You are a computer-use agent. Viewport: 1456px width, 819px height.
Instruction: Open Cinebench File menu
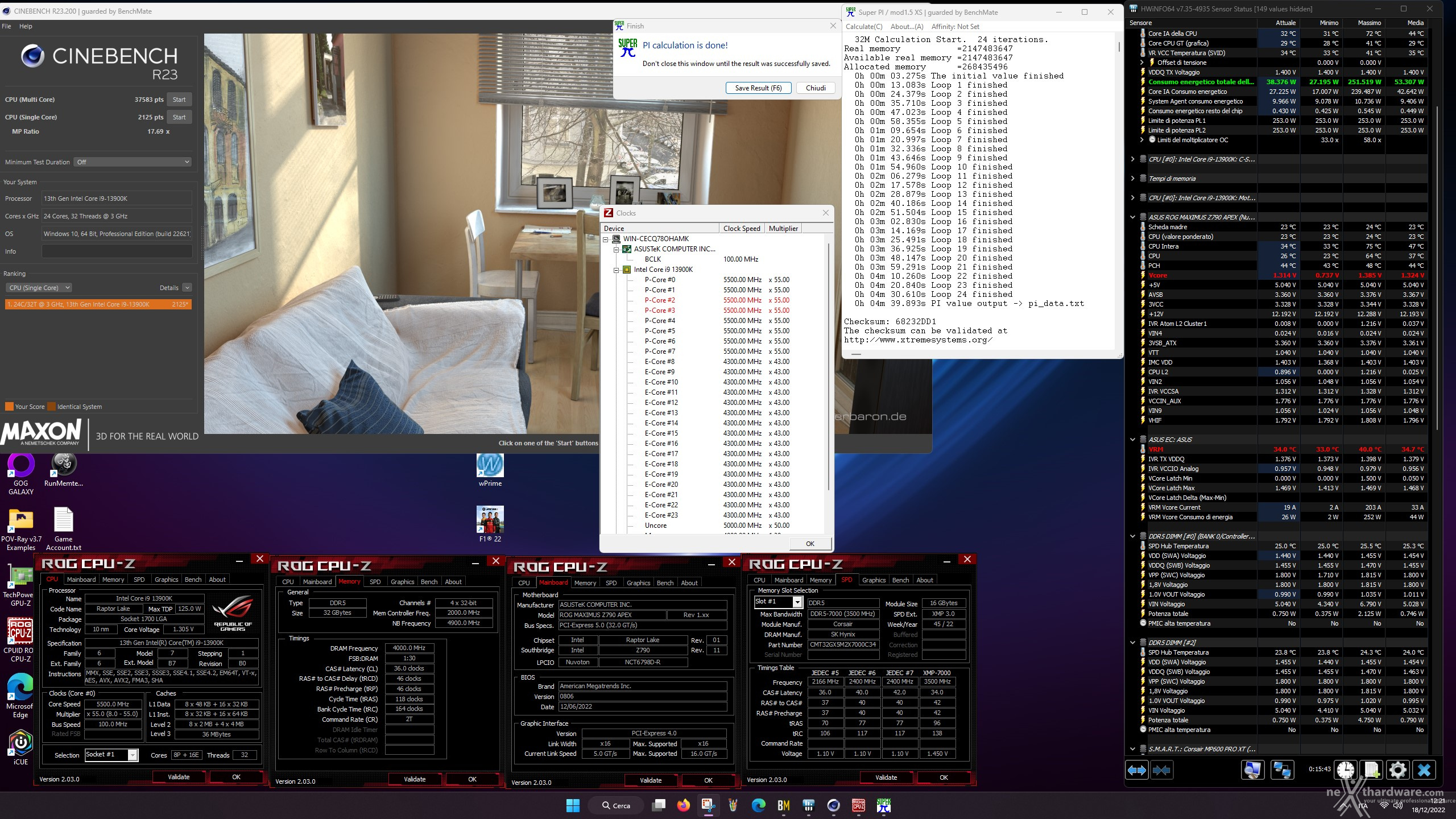(x=6, y=26)
